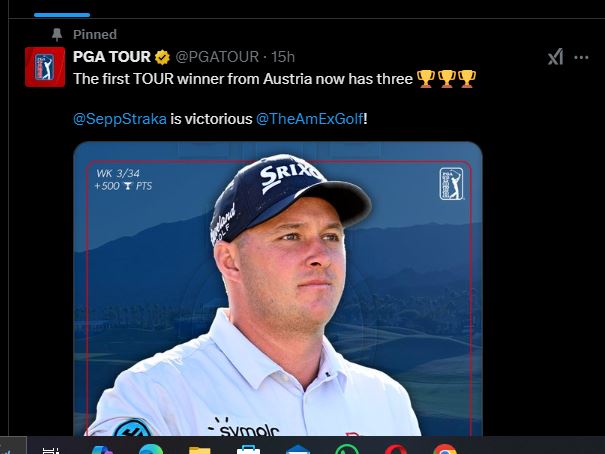Click the PGA TOUR profile avatar
Image resolution: width=605 pixels, height=454 pixels.
point(45,67)
